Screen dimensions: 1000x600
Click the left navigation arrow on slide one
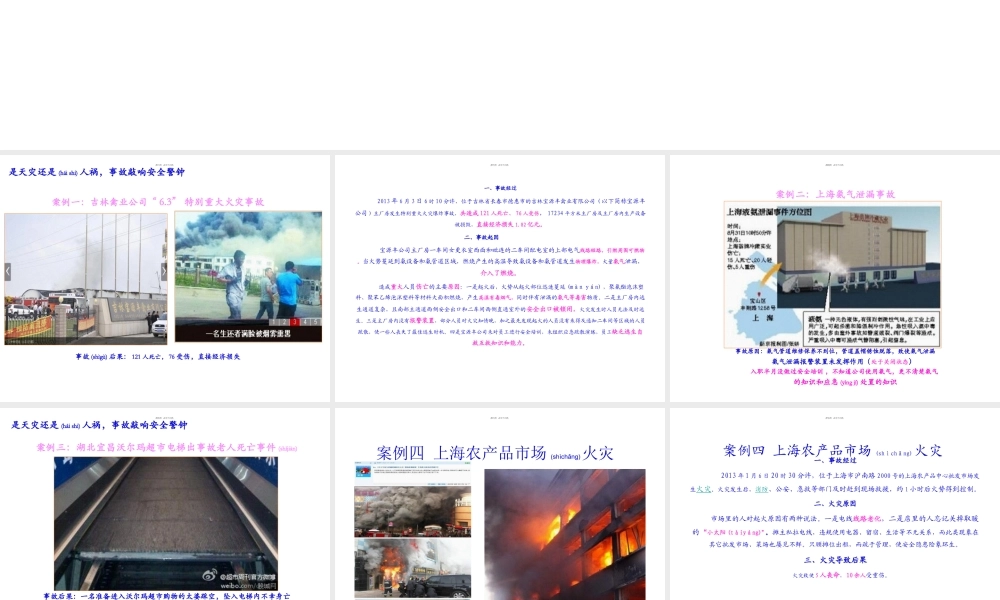[x=8, y=272]
